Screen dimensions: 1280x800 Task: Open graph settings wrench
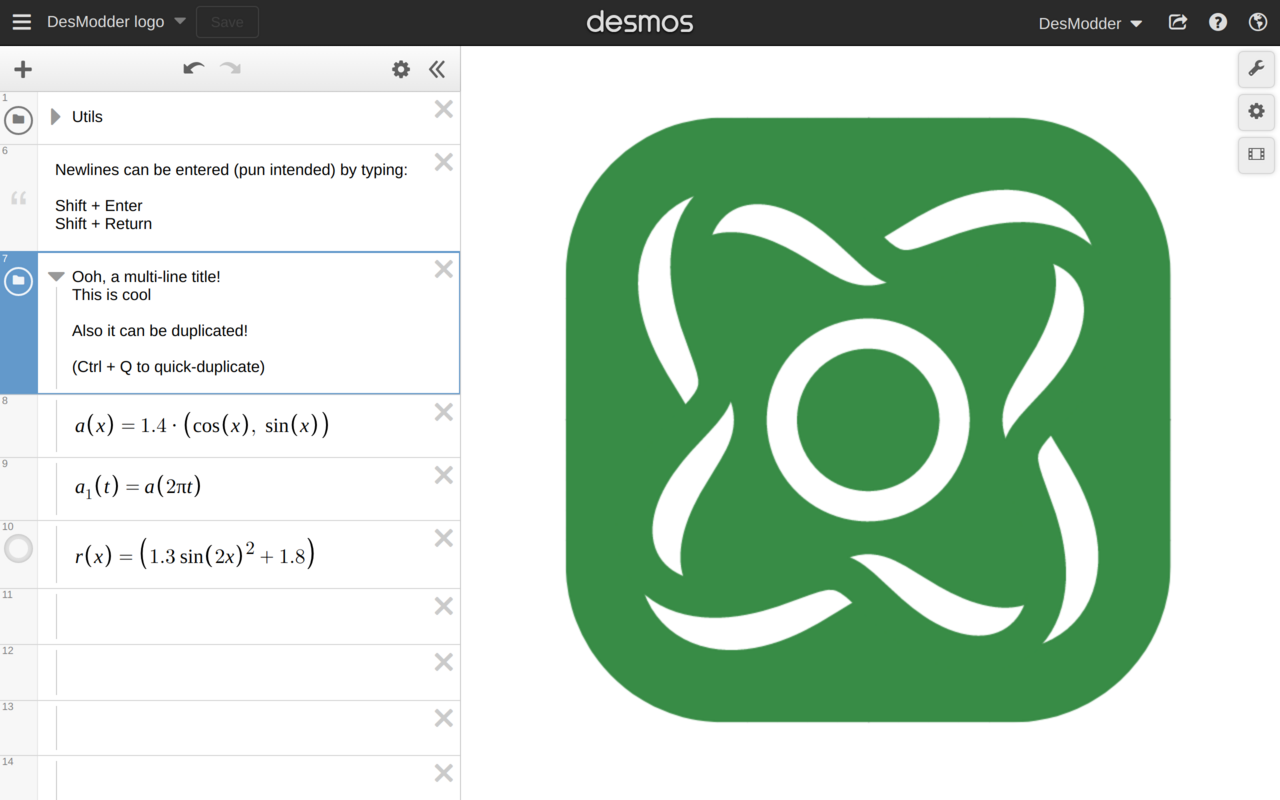(1256, 69)
